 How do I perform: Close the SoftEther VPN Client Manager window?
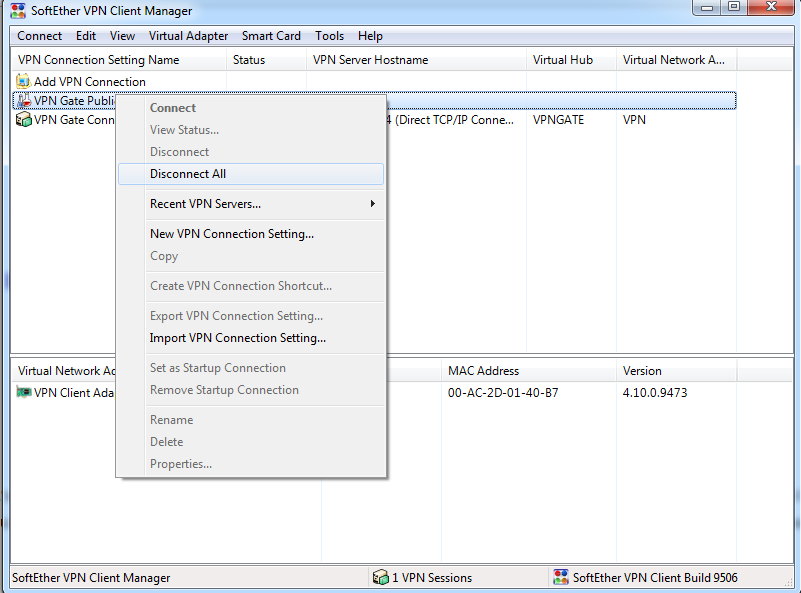point(771,7)
